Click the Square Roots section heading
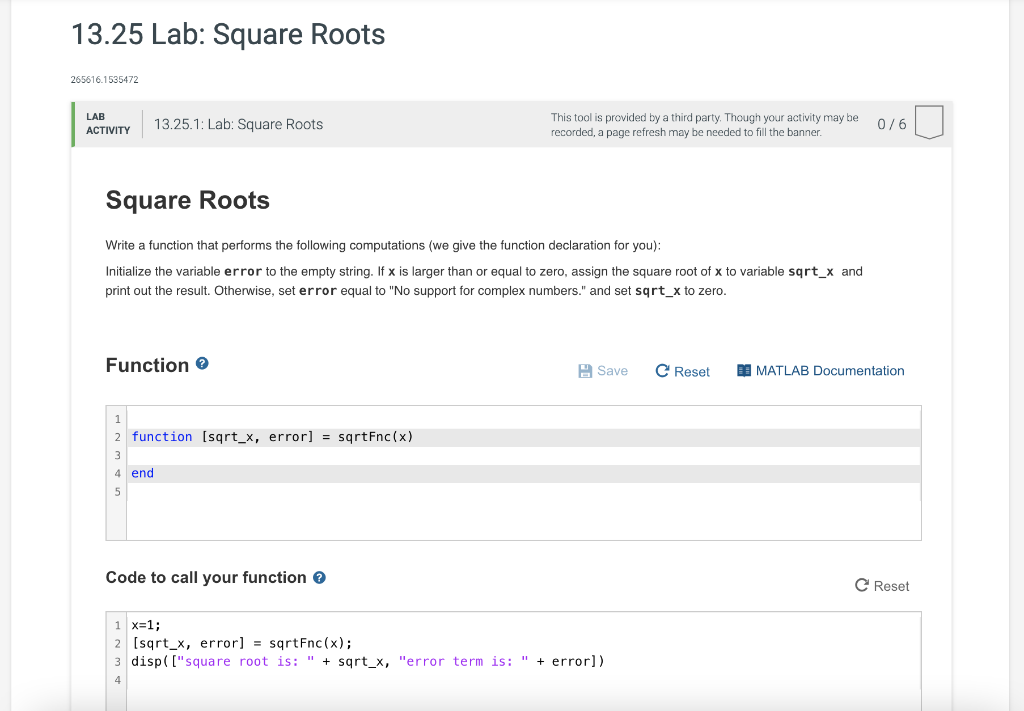1024x711 pixels. [187, 200]
